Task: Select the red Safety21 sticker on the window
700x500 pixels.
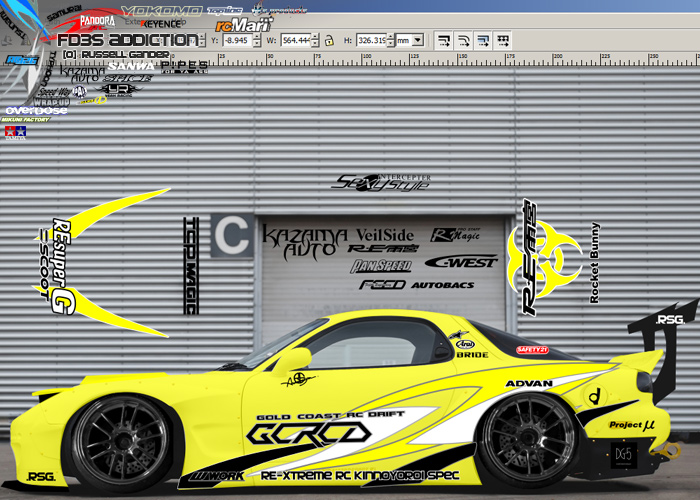Action: pyautogui.click(x=532, y=350)
